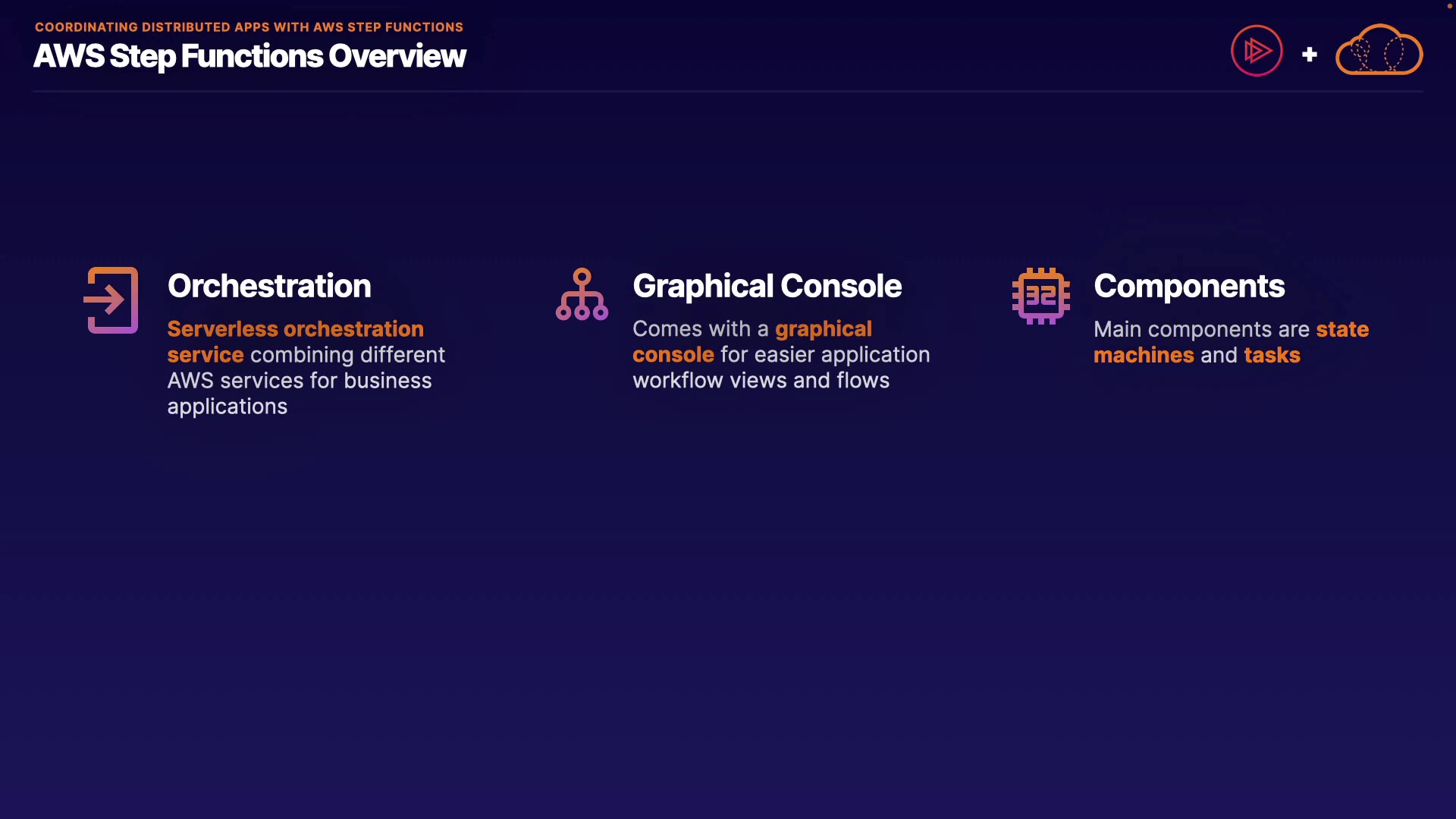Click the 'state' highlighted orange word
Image resolution: width=1456 pixels, height=819 pixels.
[x=1342, y=329]
